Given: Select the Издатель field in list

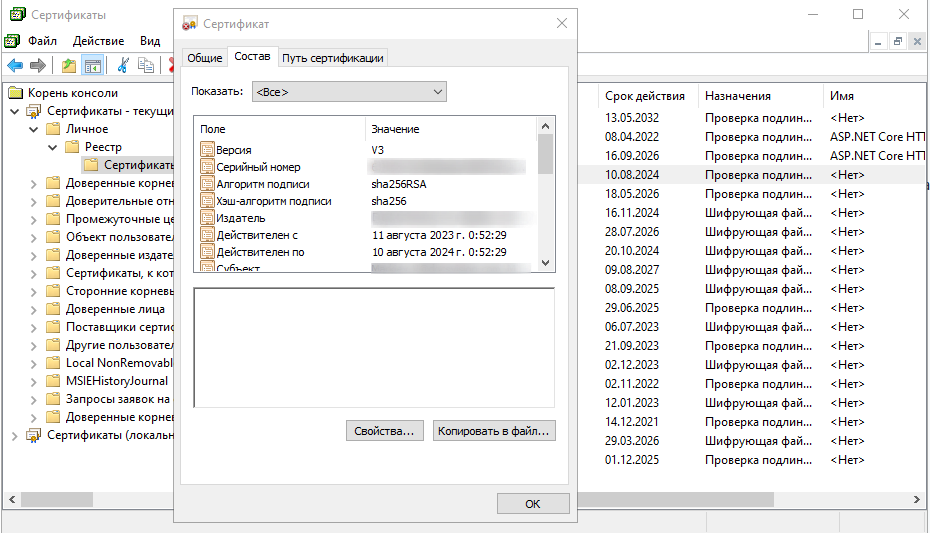Looking at the screenshot, I should pos(240,218).
